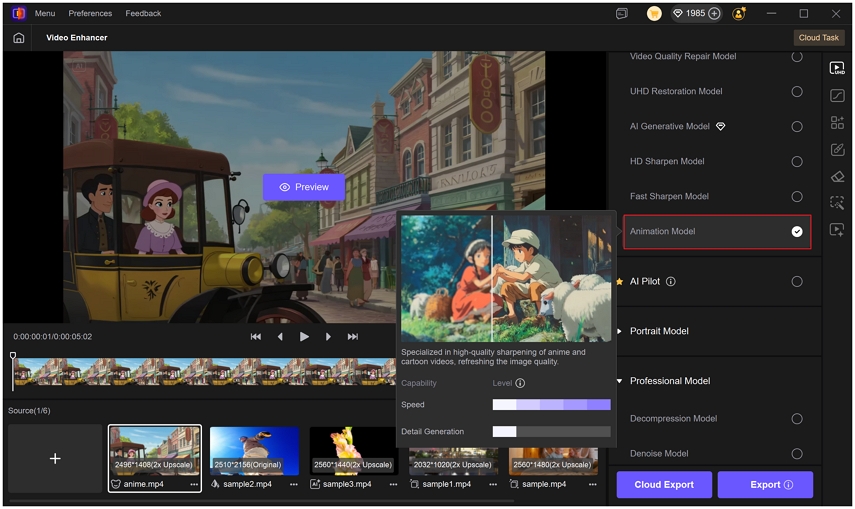Click the timeline filmstrip
Image resolution: width=855 pixels, height=509 pixels.
click(x=205, y=372)
